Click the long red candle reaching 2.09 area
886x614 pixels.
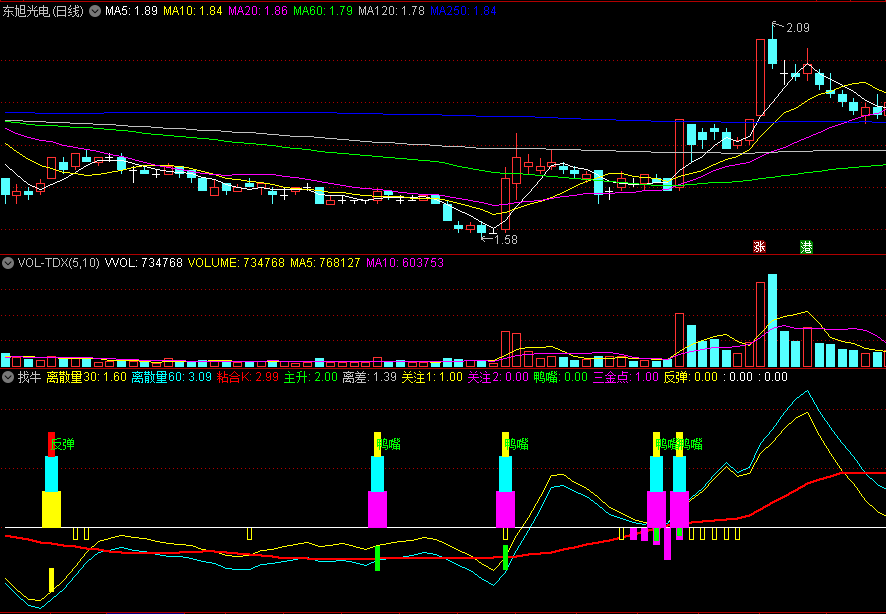[760, 77]
